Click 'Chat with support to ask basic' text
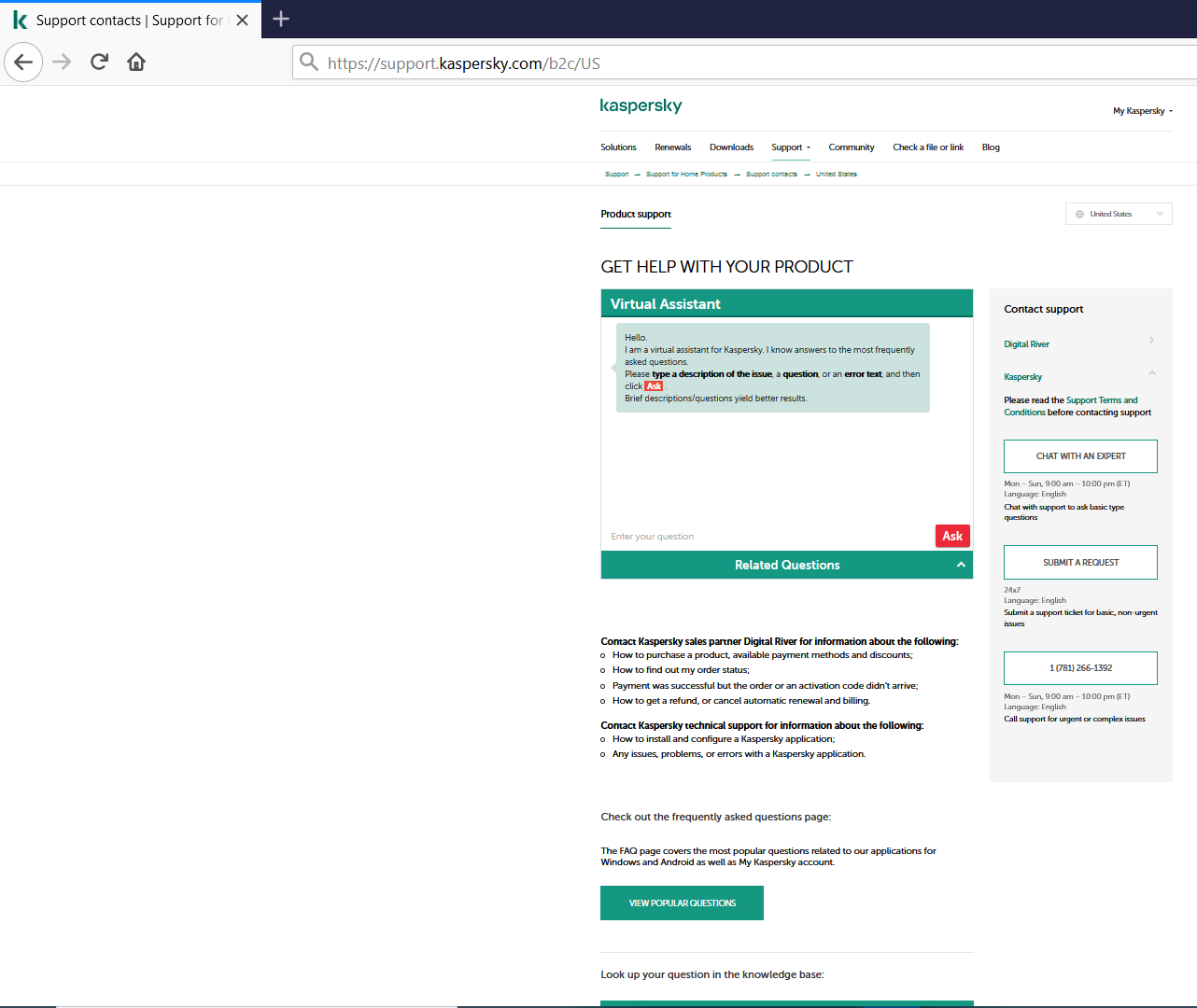Viewport: 1197px width, 1008px height. click(x=1064, y=512)
